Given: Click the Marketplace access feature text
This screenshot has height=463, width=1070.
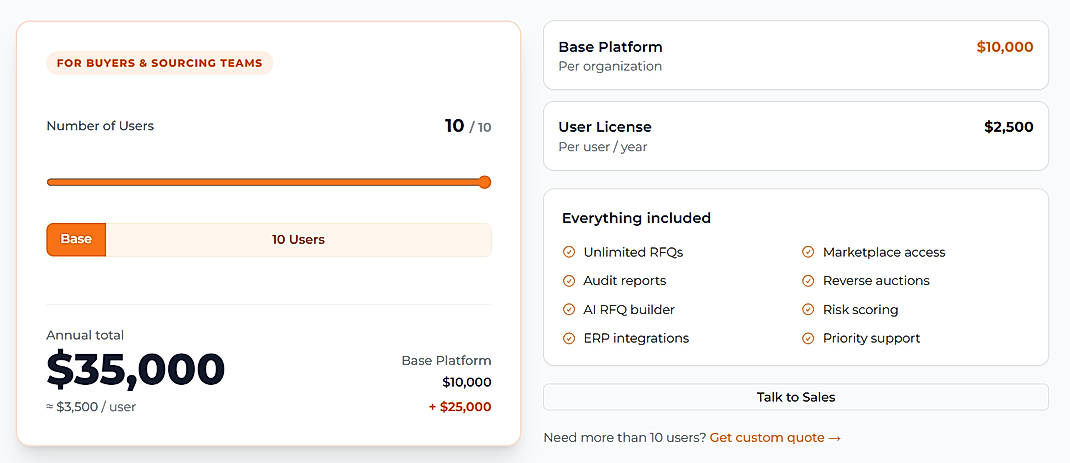Looking at the screenshot, I should click(x=884, y=252).
